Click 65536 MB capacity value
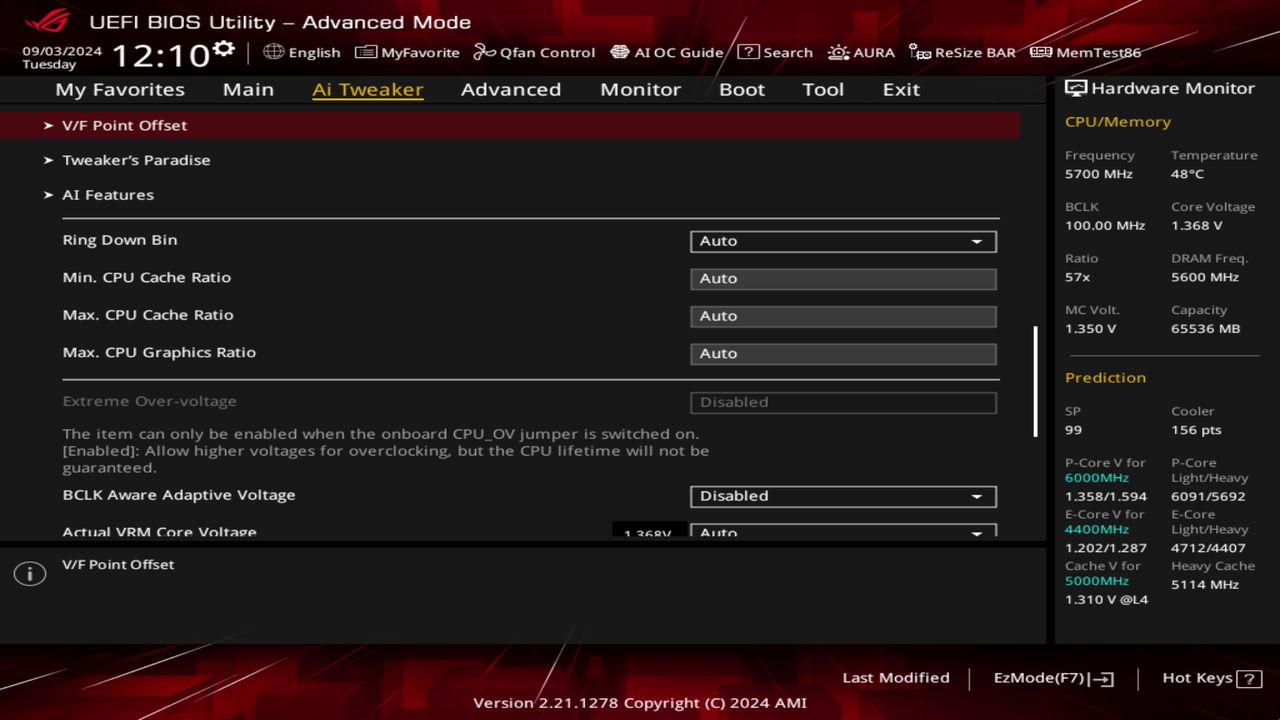The height and width of the screenshot is (720, 1280). tap(1206, 329)
